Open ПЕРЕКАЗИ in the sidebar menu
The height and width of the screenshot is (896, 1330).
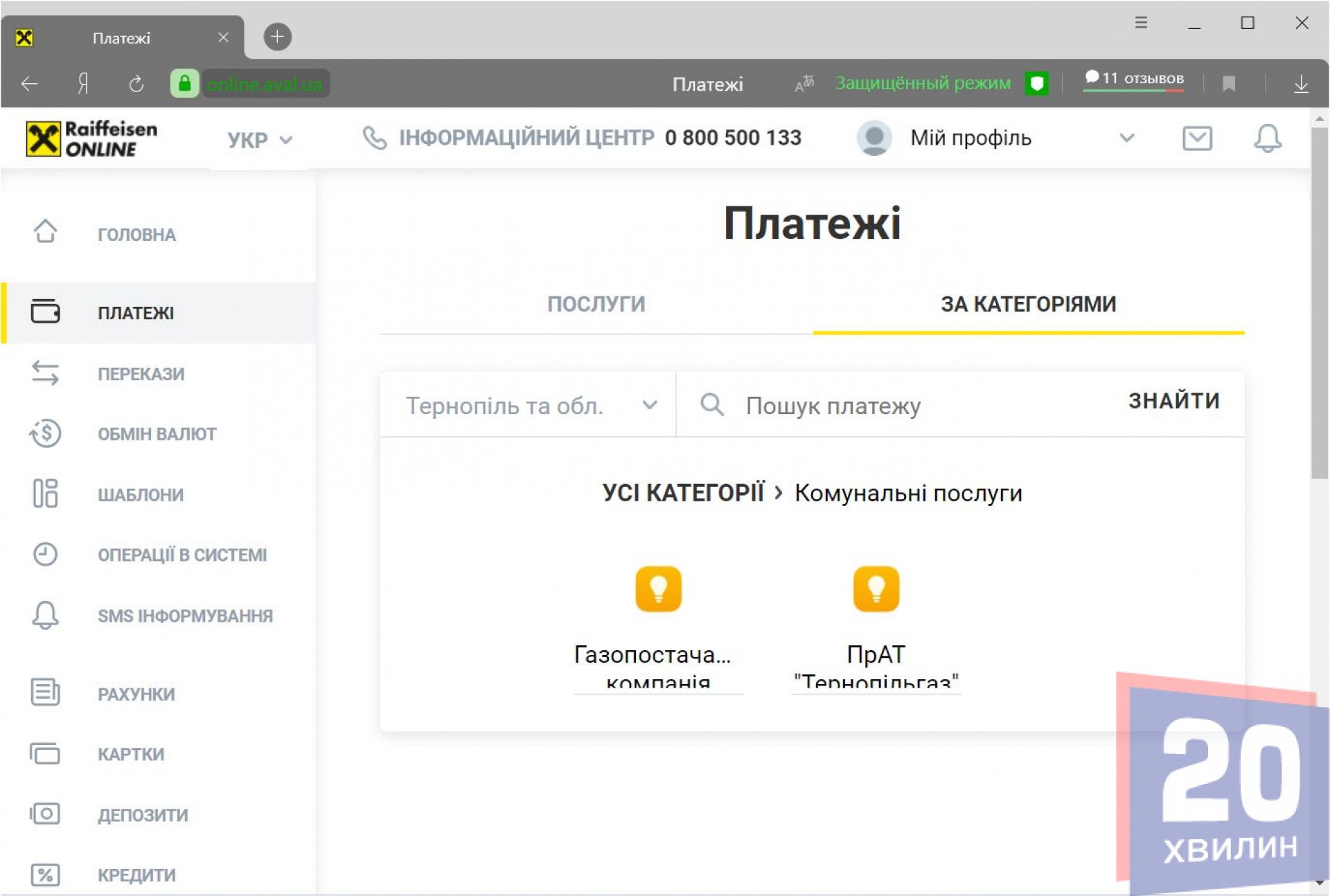coord(141,374)
